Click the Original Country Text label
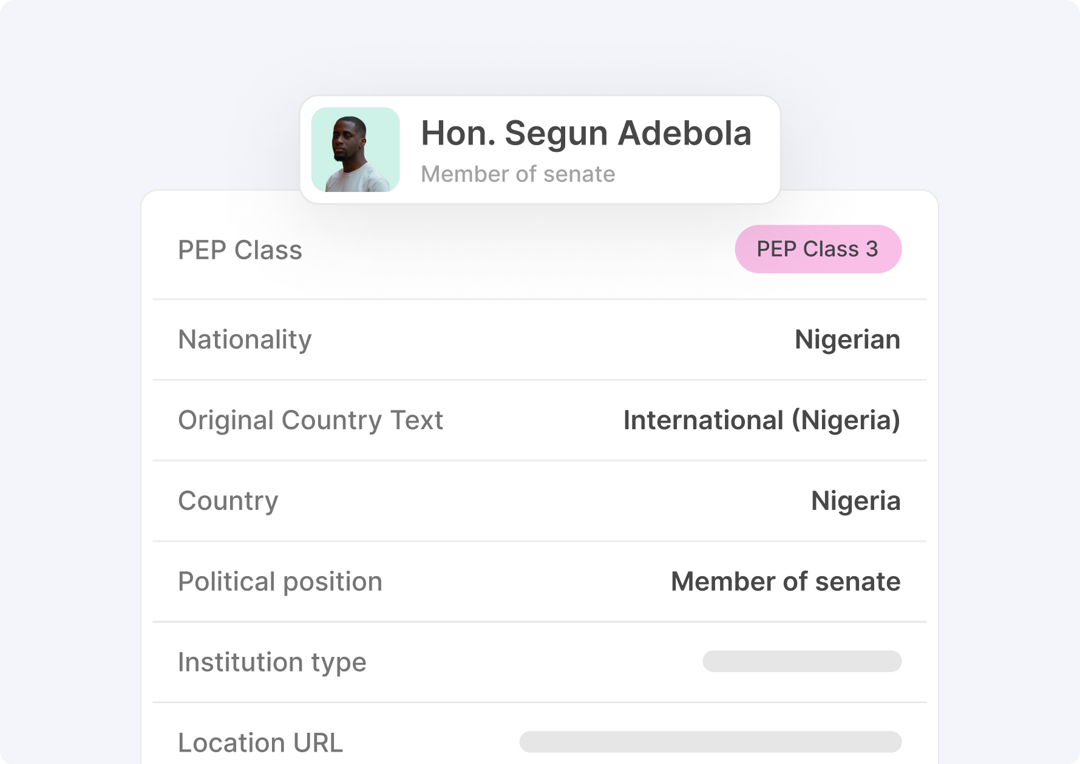This screenshot has height=764, width=1080. click(311, 420)
